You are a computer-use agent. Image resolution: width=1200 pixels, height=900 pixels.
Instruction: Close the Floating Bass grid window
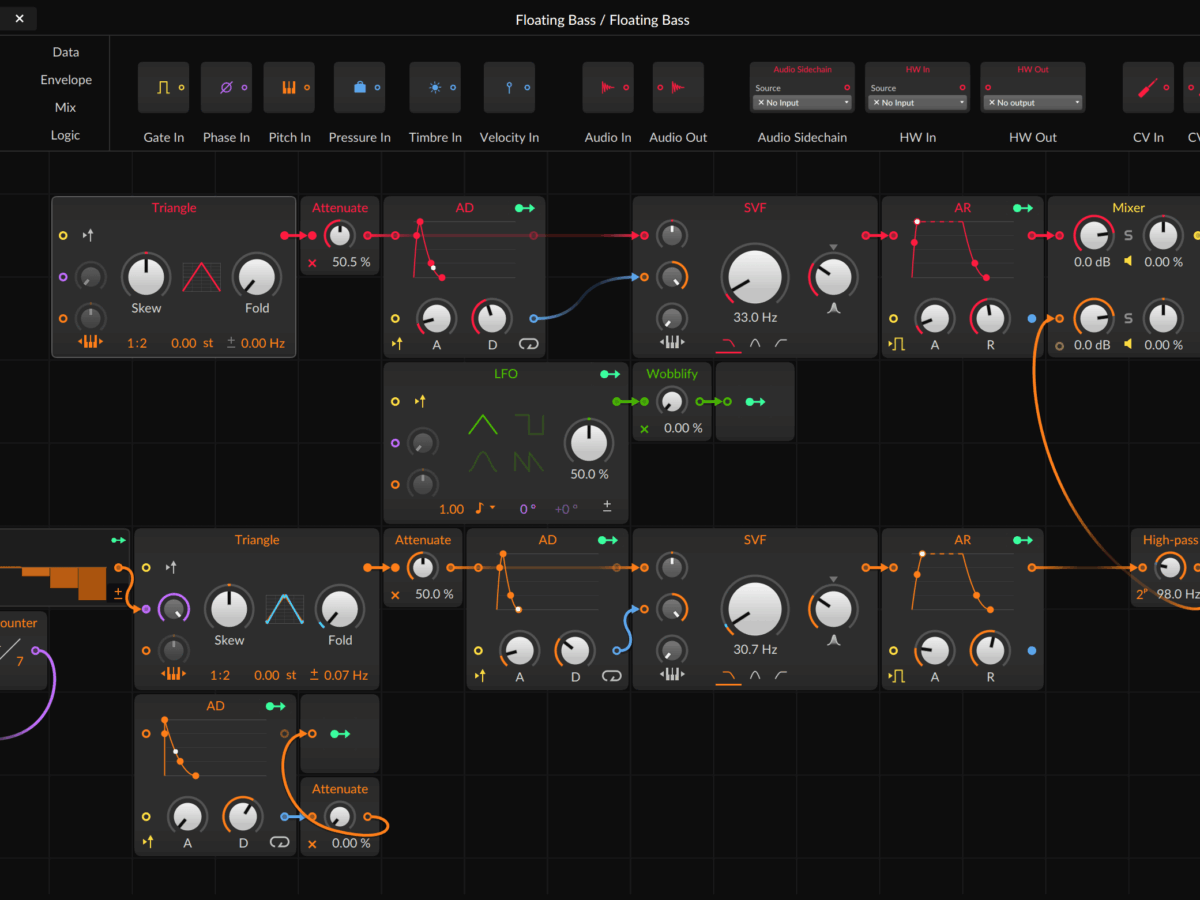click(x=19, y=18)
